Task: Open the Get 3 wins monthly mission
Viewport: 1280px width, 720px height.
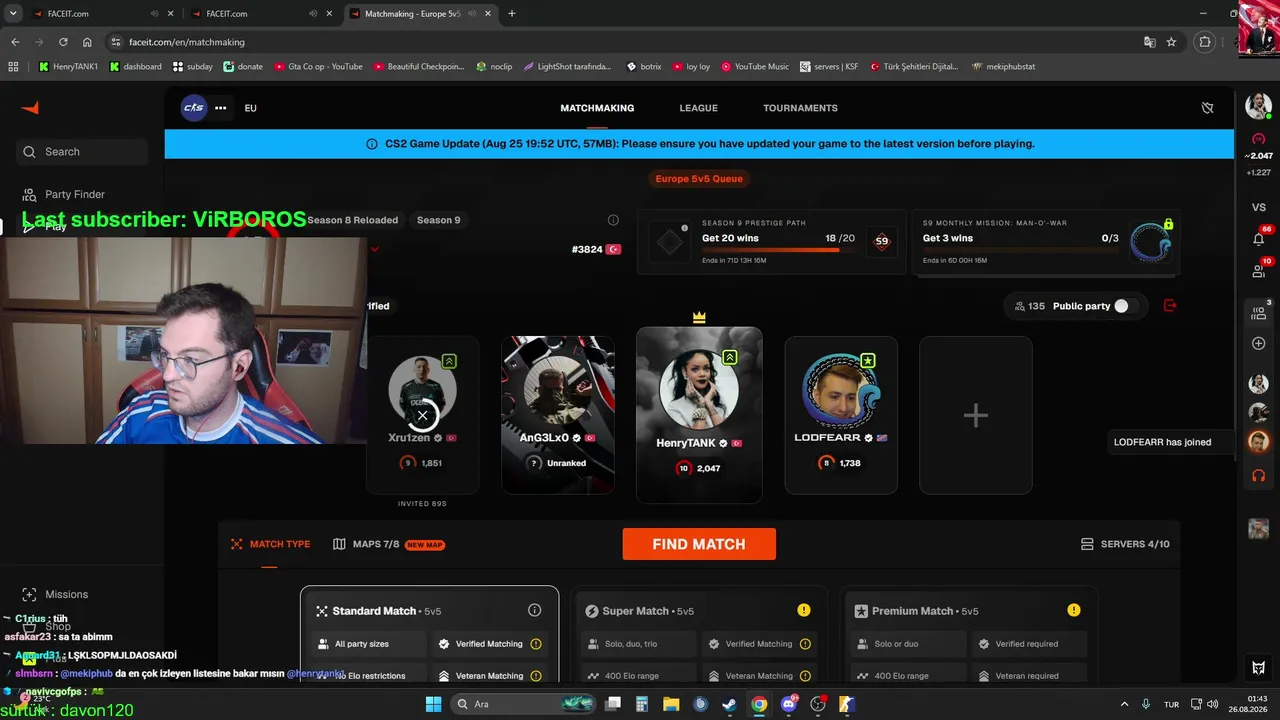Action: coord(1044,242)
